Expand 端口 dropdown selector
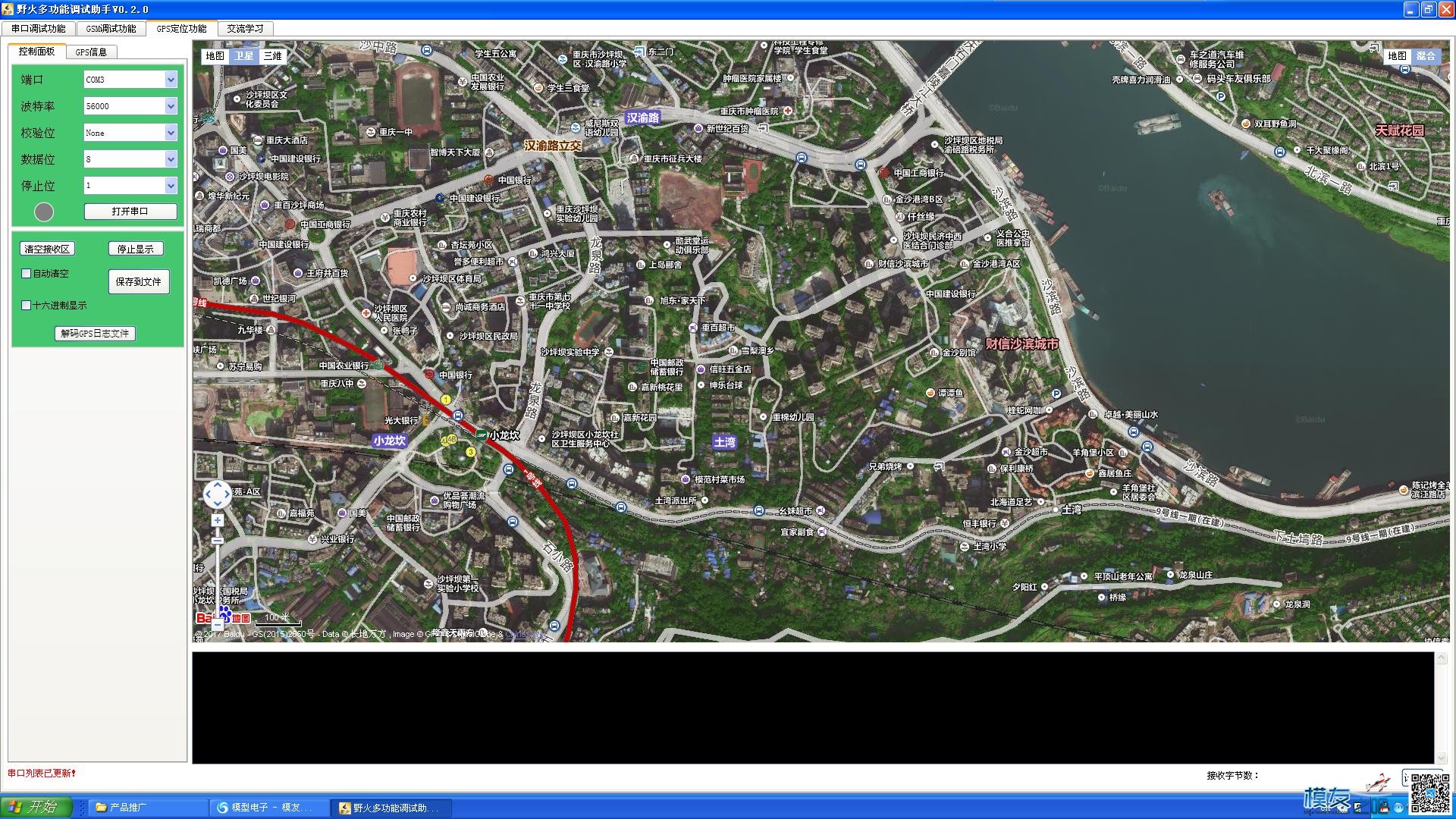Viewport: 1456px width, 819px height. point(171,79)
